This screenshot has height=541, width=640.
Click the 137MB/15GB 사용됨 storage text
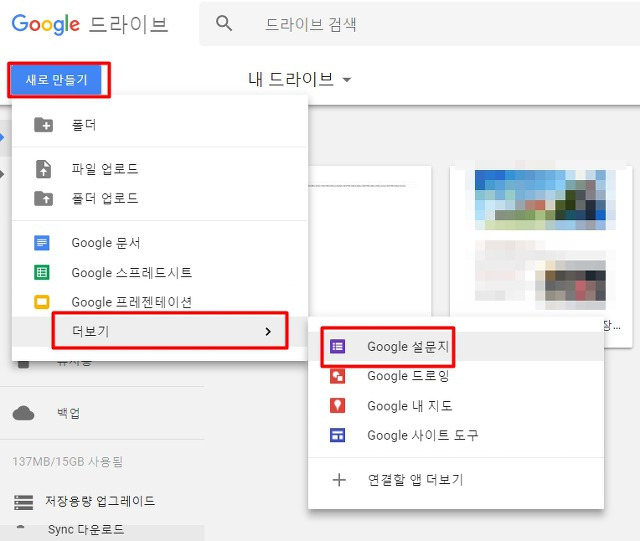(67, 462)
